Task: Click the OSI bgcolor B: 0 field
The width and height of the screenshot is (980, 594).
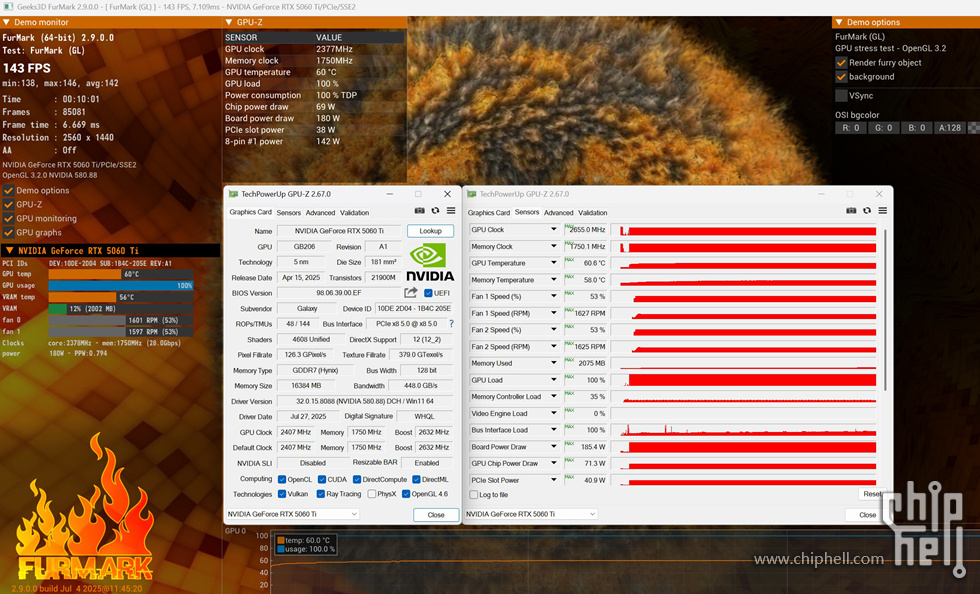Action: click(916, 128)
